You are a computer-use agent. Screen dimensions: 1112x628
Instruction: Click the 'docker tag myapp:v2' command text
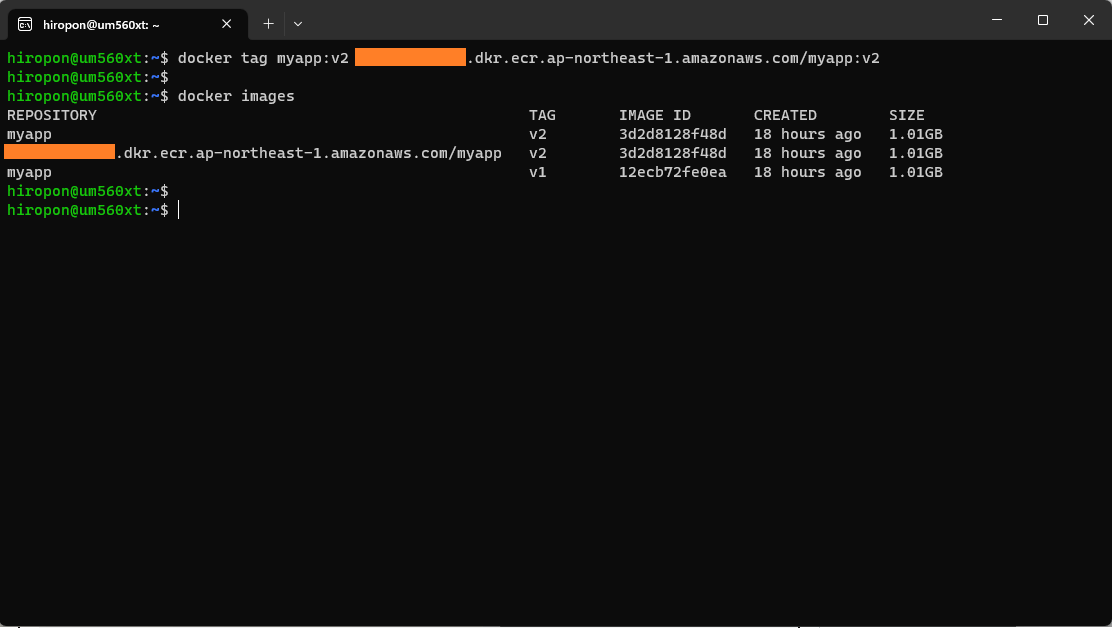pos(263,58)
